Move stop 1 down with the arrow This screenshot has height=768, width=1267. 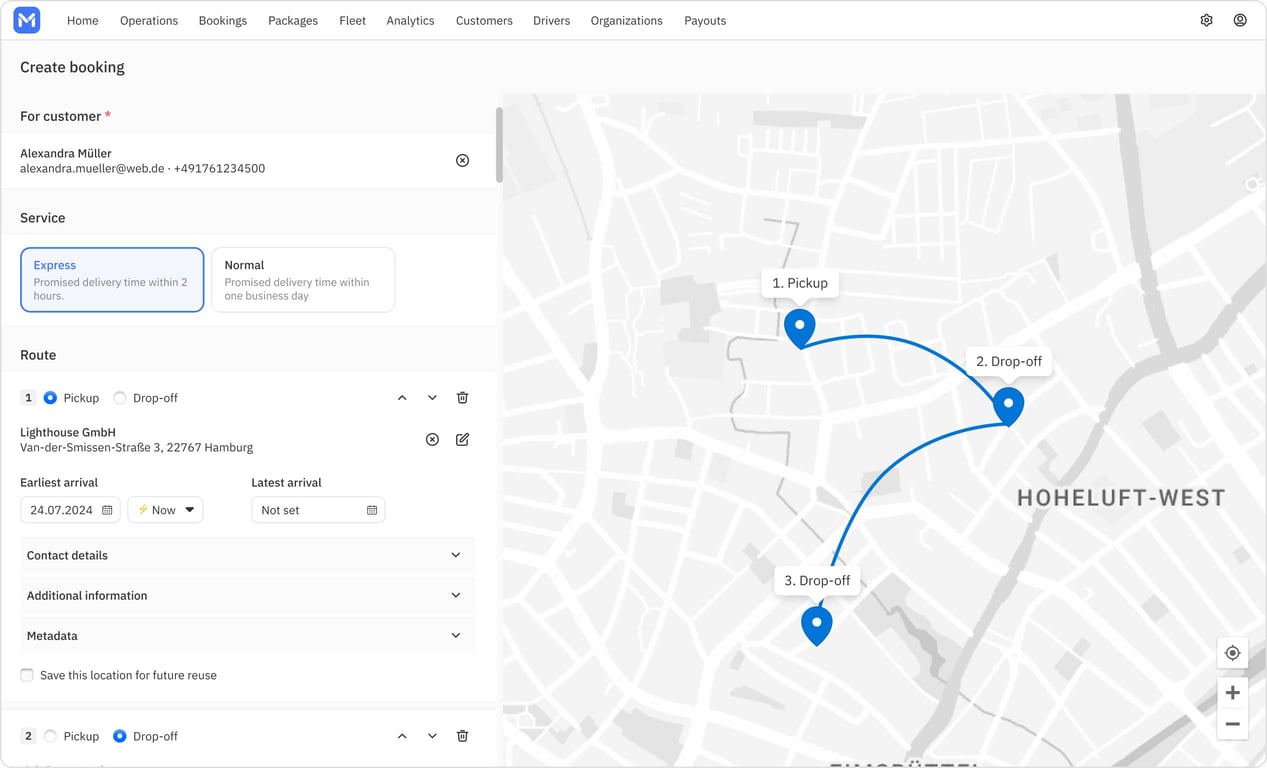click(x=432, y=398)
